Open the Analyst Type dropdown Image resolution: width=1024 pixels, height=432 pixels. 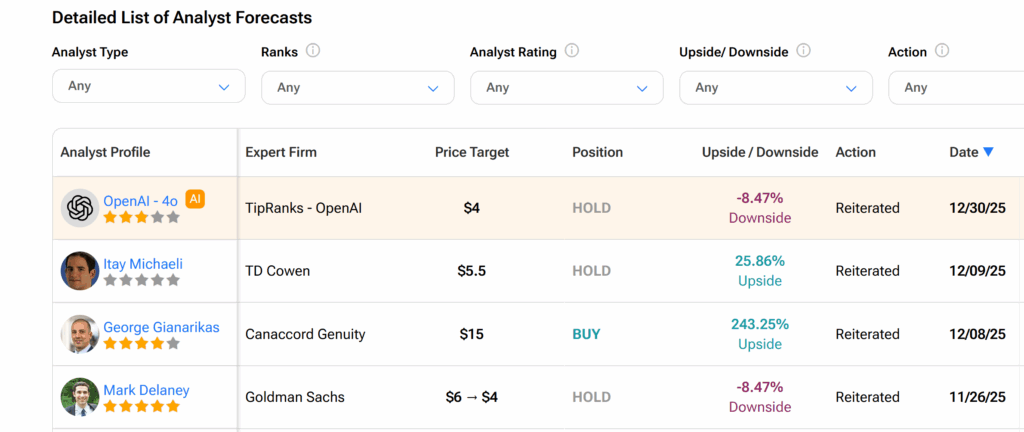148,86
